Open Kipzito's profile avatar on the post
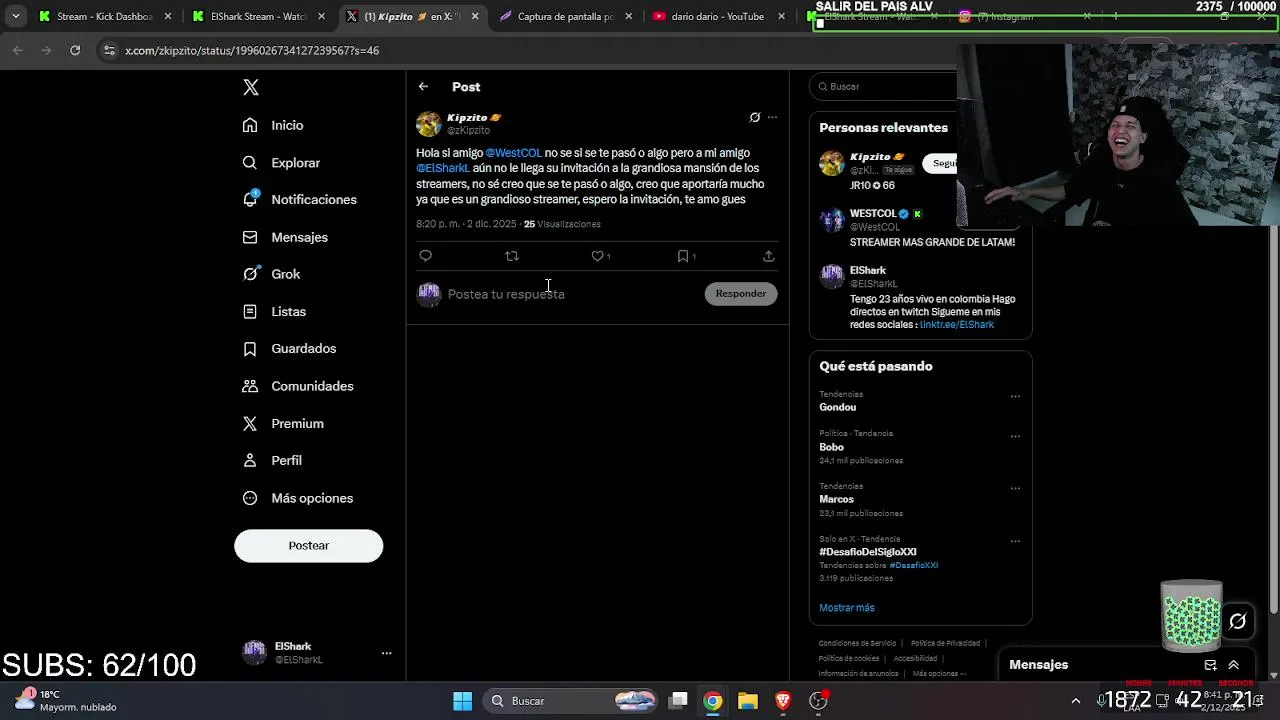The image size is (1280, 720). click(x=429, y=124)
